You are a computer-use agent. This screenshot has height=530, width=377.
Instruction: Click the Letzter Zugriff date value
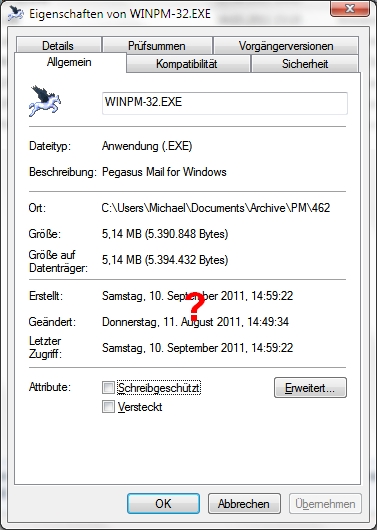[197, 348]
